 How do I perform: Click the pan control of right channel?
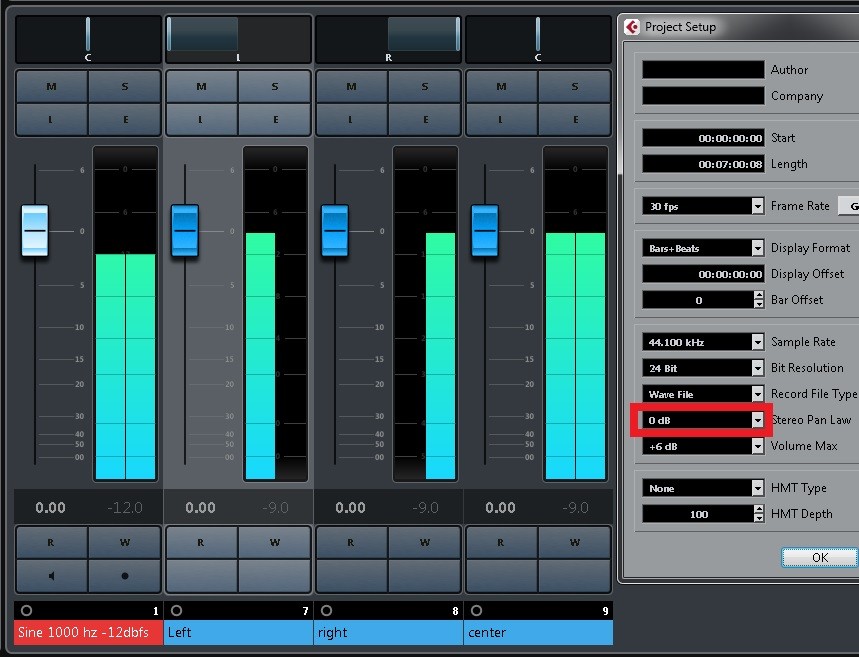(x=388, y=39)
